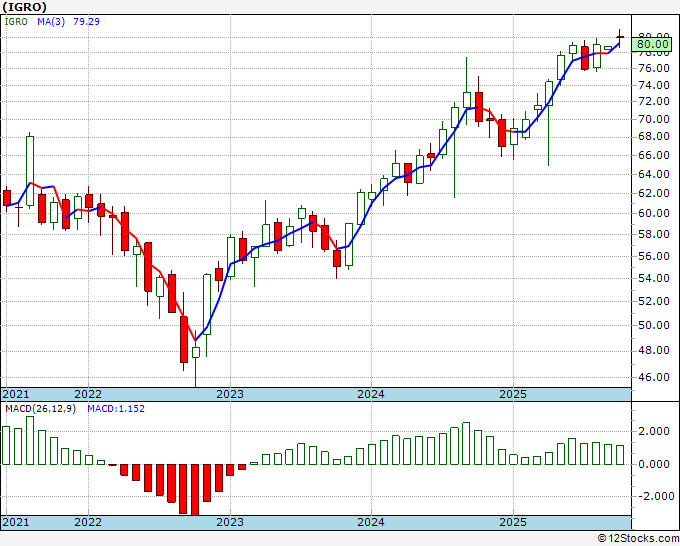Click the 46.00 price axis label
This screenshot has width=680, height=546.
tap(654, 377)
